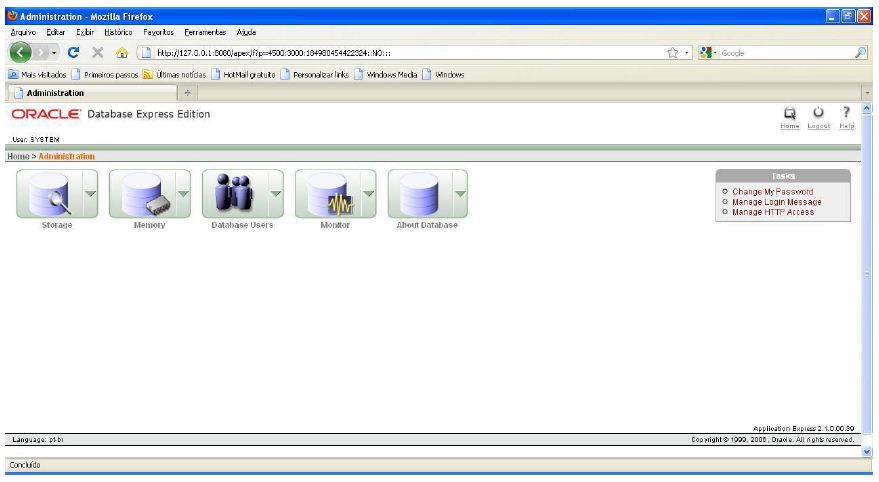
Task: Click the Primeiros passos bookmark
Action: (x=105, y=75)
